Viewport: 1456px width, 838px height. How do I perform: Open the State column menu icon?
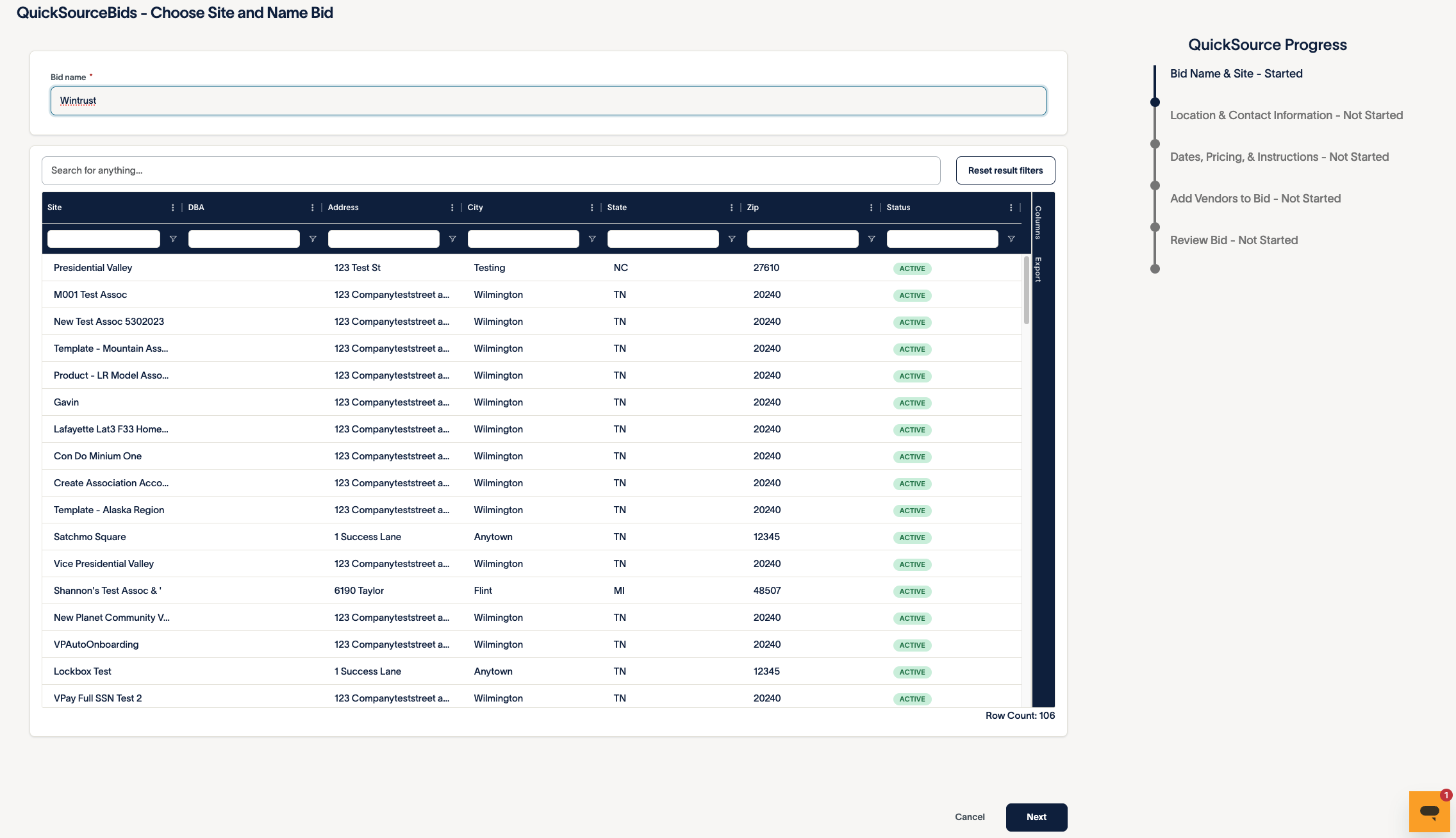[x=731, y=208]
